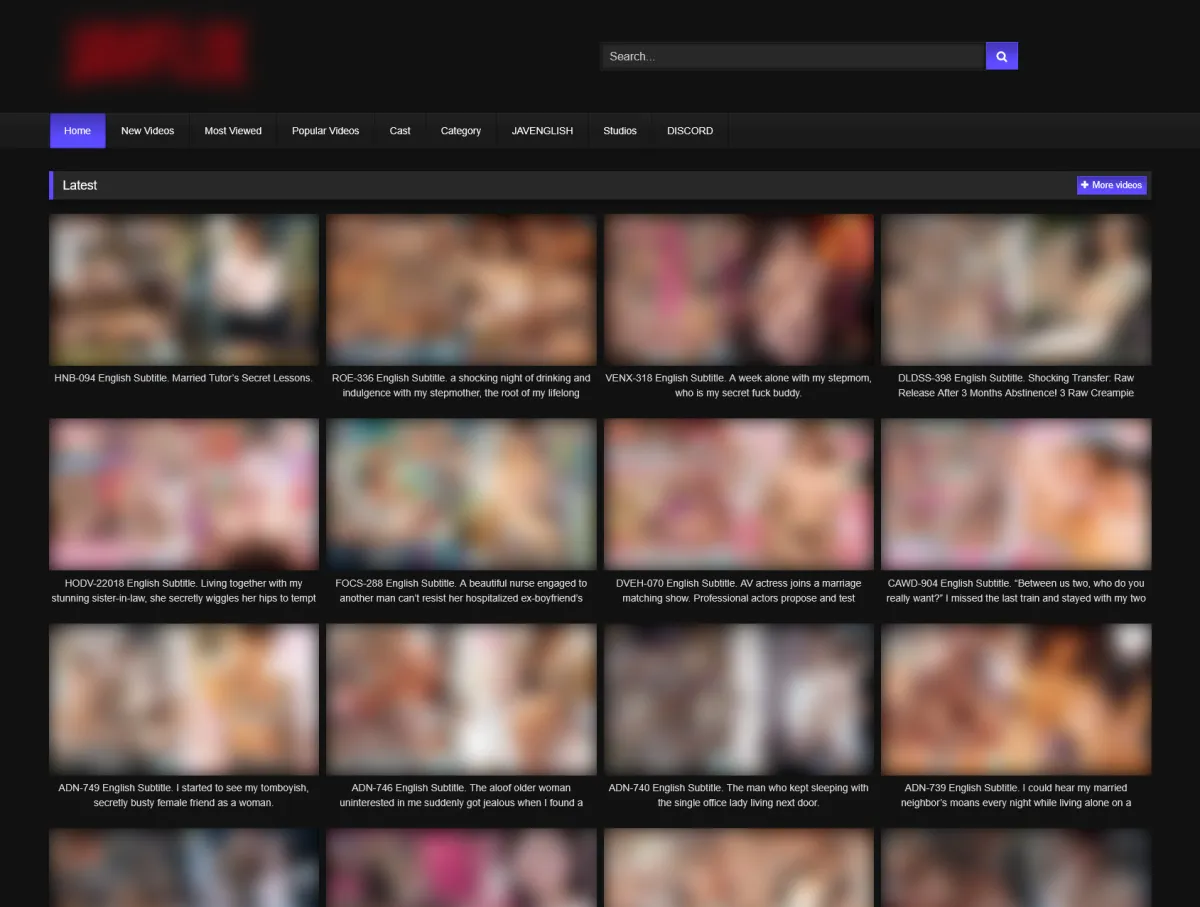This screenshot has width=1200, height=907.
Task: Click the DISCORD nav link
Action: click(690, 131)
